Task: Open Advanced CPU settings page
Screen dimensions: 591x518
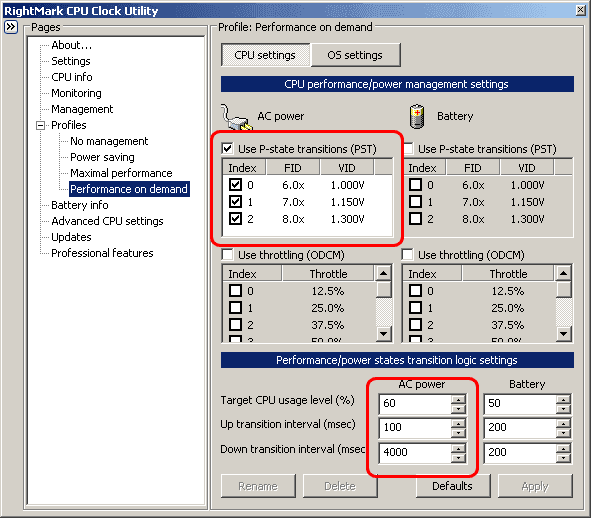Action: coord(107,221)
